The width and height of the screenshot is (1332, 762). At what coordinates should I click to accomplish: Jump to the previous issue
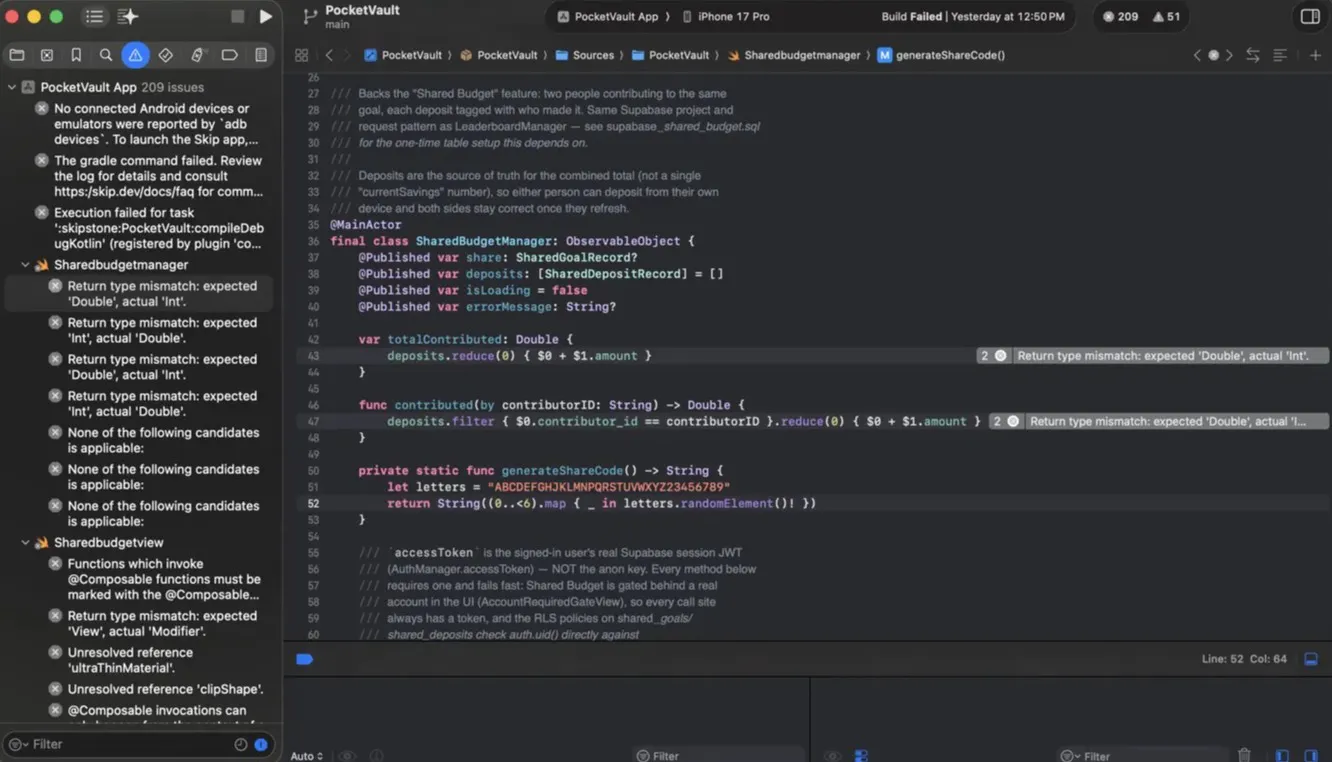click(x=1197, y=55)
